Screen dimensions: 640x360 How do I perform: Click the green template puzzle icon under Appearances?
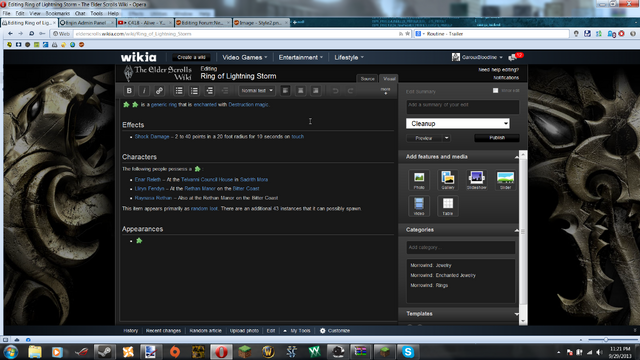click(x=139, y=241)
